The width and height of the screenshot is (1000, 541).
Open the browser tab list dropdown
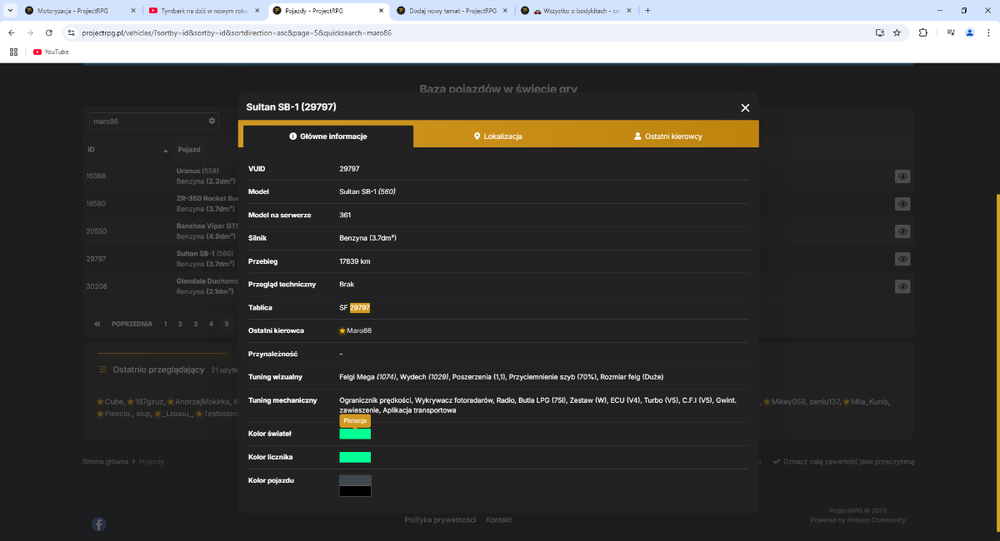pyautogui.click(x=10, y=11)
